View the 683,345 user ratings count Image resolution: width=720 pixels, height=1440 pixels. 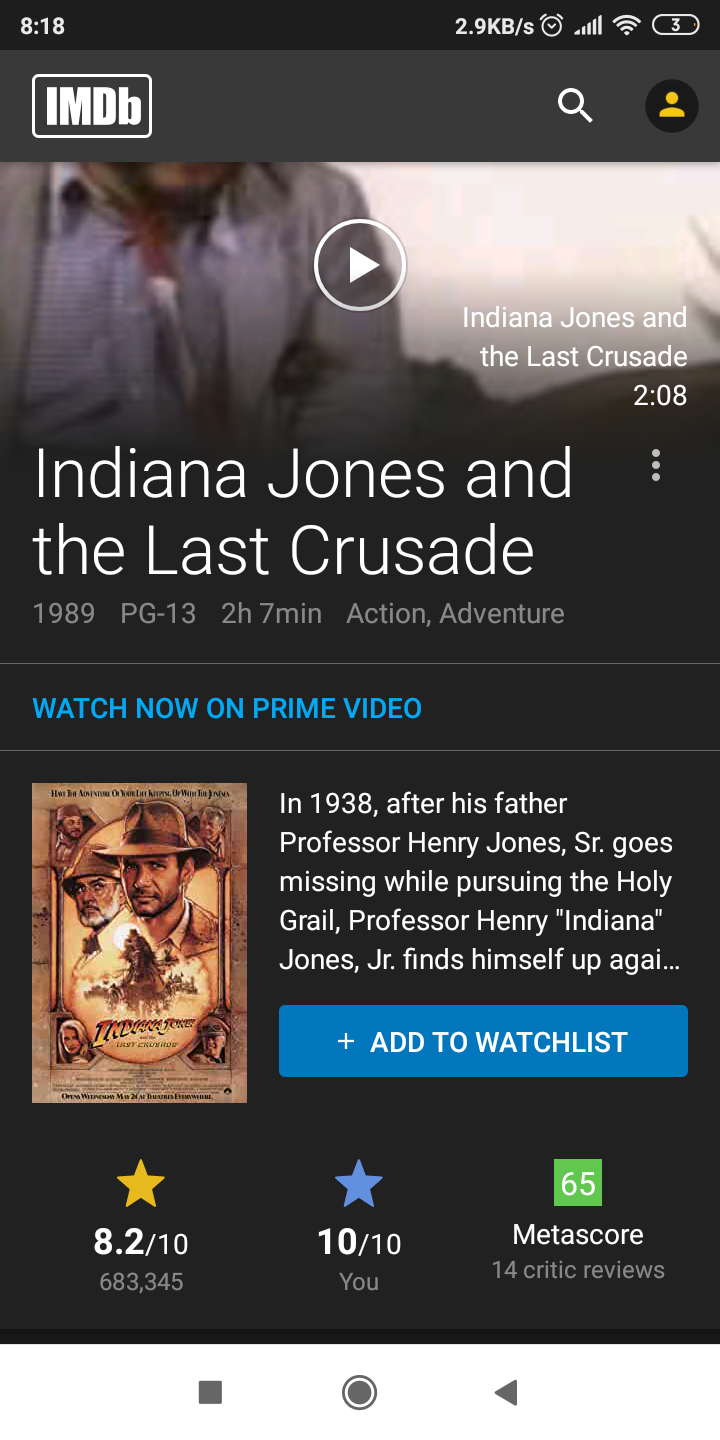pos(141,1282)
